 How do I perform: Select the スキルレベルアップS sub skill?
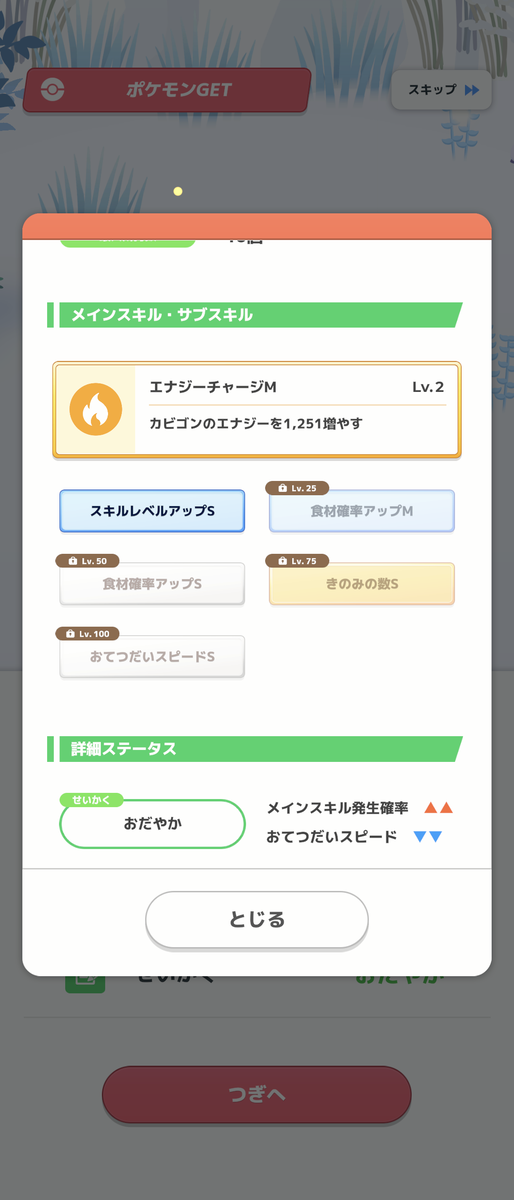click(x=152, y=511)
